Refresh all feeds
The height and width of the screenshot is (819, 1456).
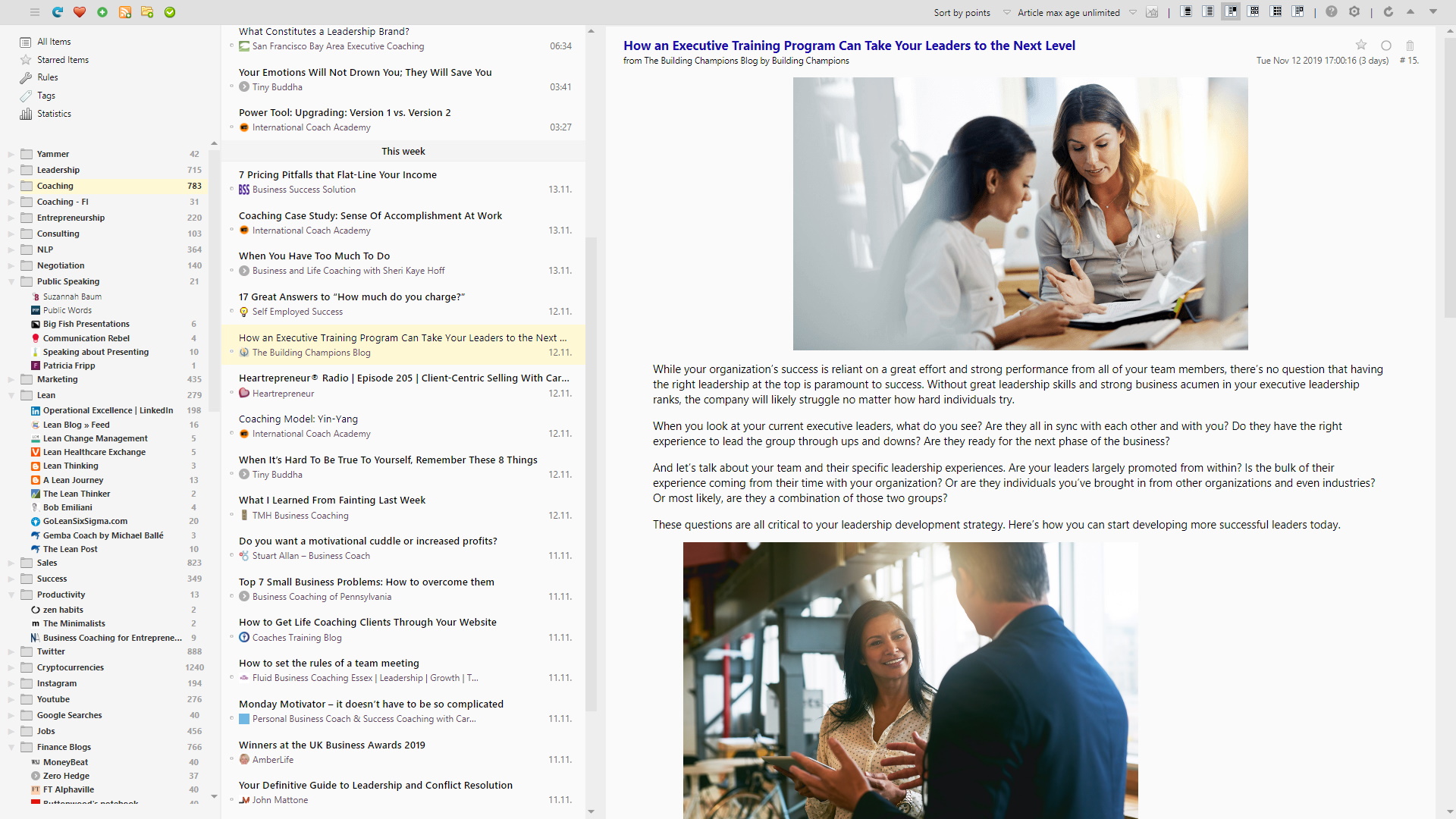click(58, 12)
